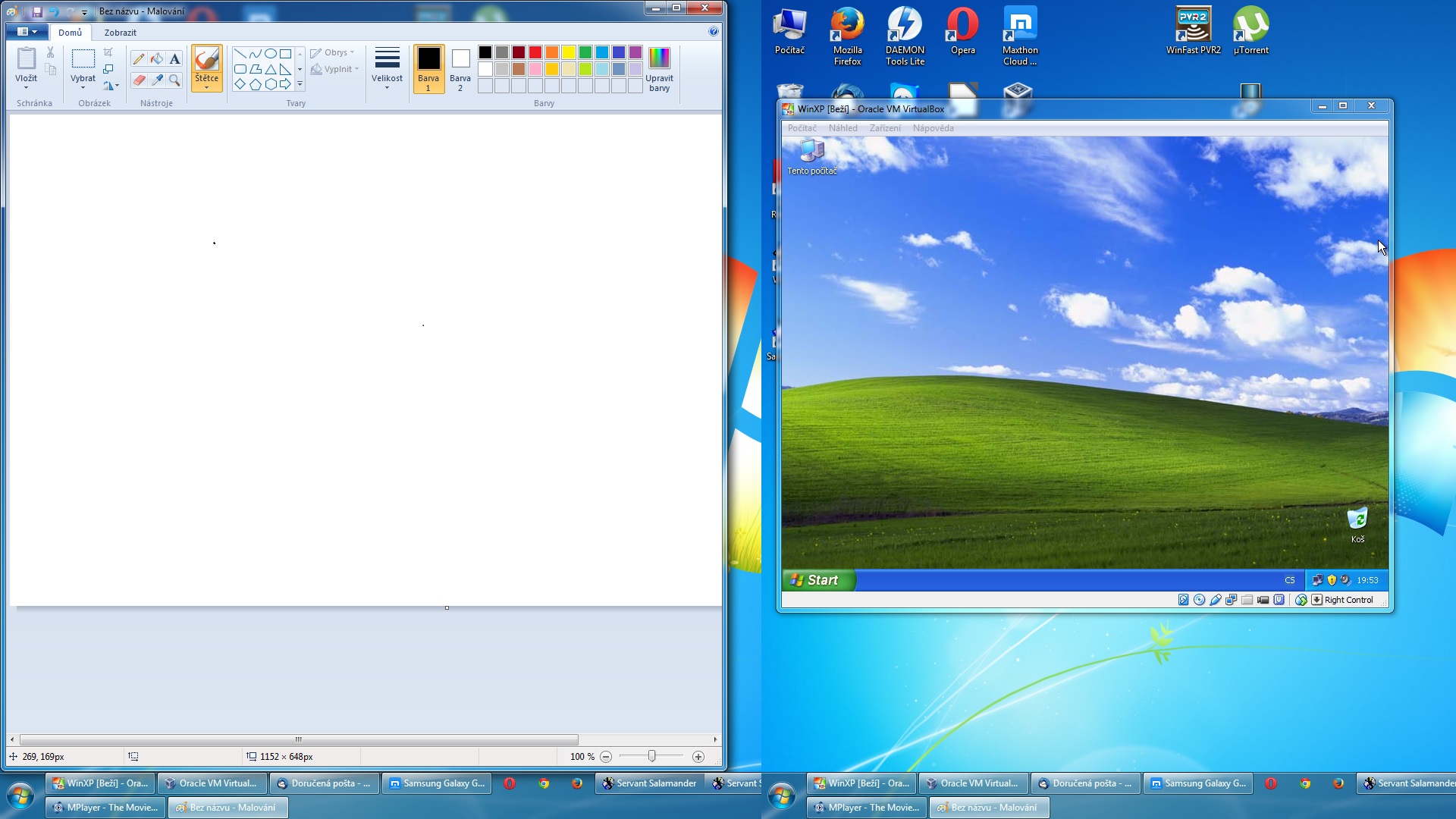This screenshot has height=819, width=1456.
Task: Open the Customize Quick Access Toolbar arrow
Action: tap(85, 12)
